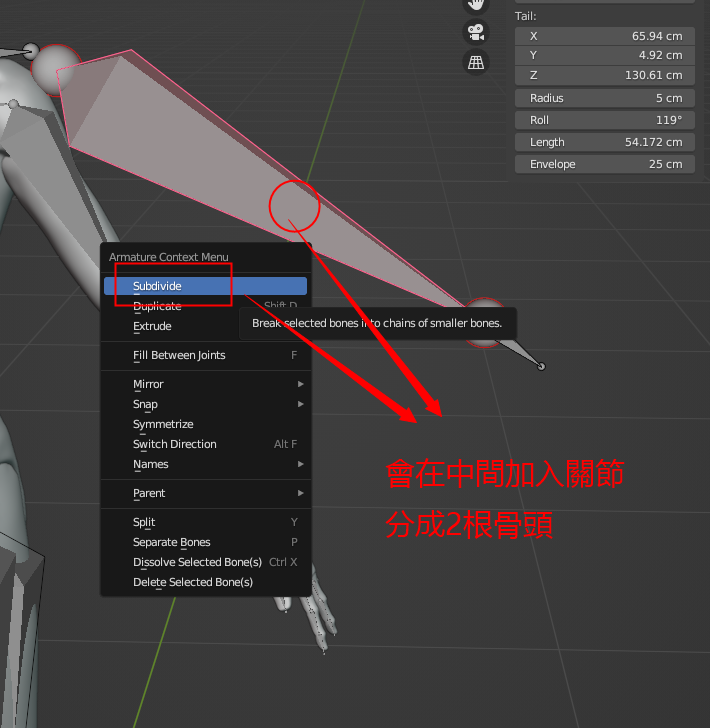
Task: Switch perspective/orthographic with the grid icon
Action: tap(477, 63)
